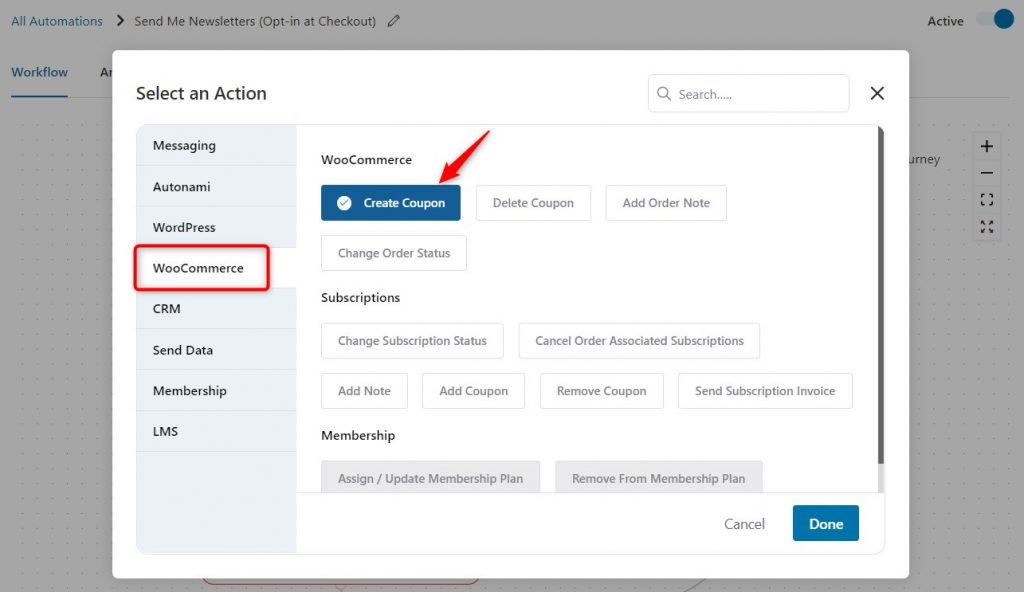
Task: Open the CRM category
Action: click(216, 308)
